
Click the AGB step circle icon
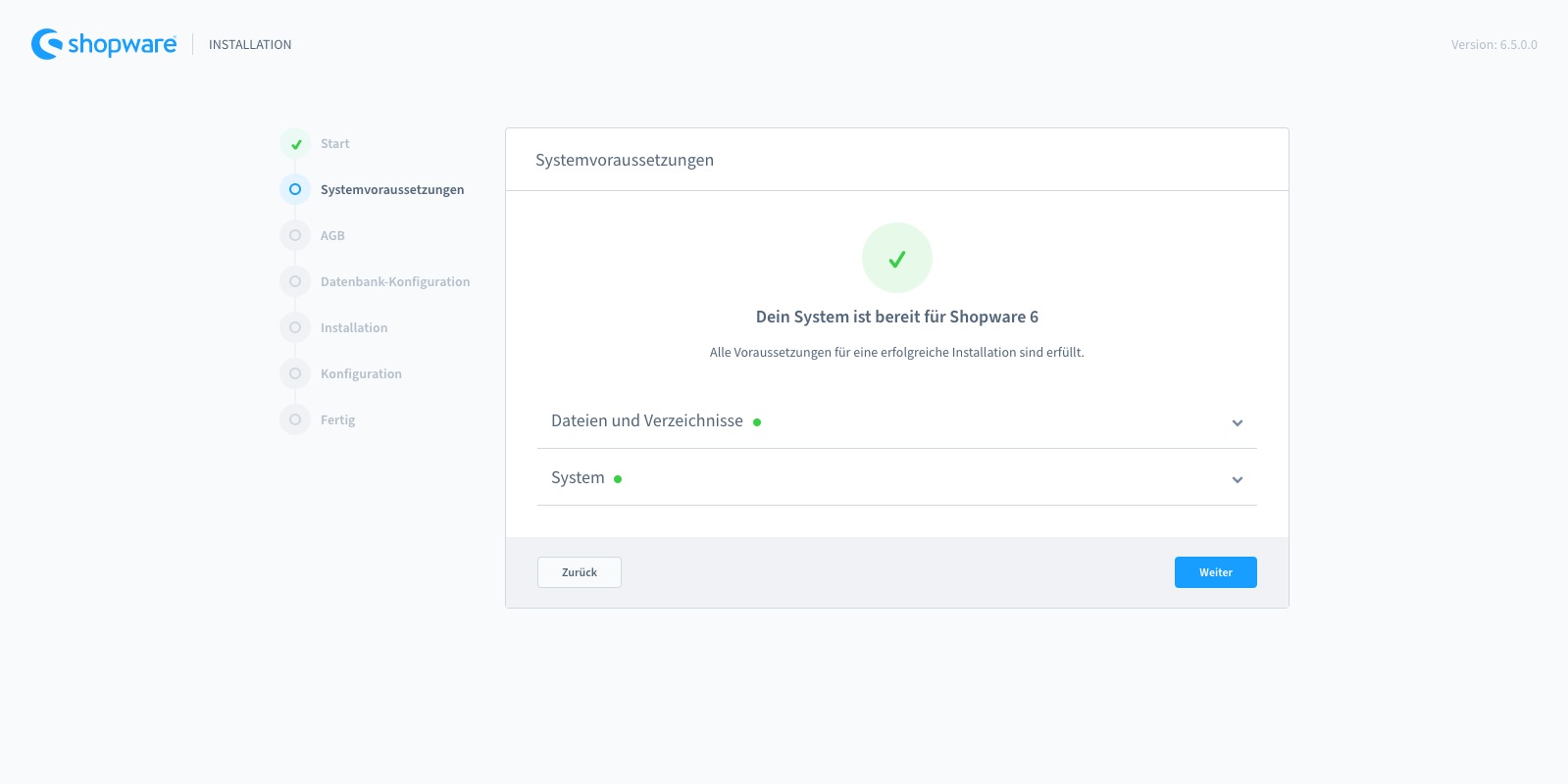point(295,235)
